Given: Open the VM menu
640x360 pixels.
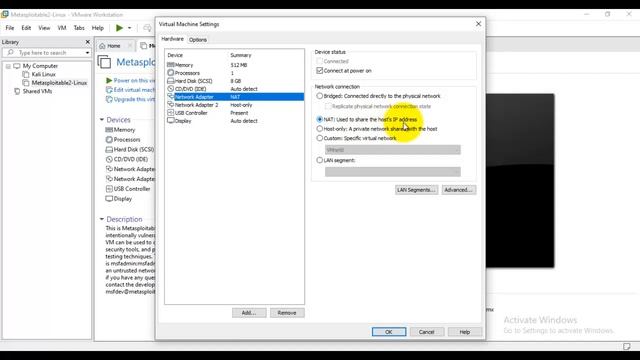Looking at the screenshot, I should click(x=62, y=28).
